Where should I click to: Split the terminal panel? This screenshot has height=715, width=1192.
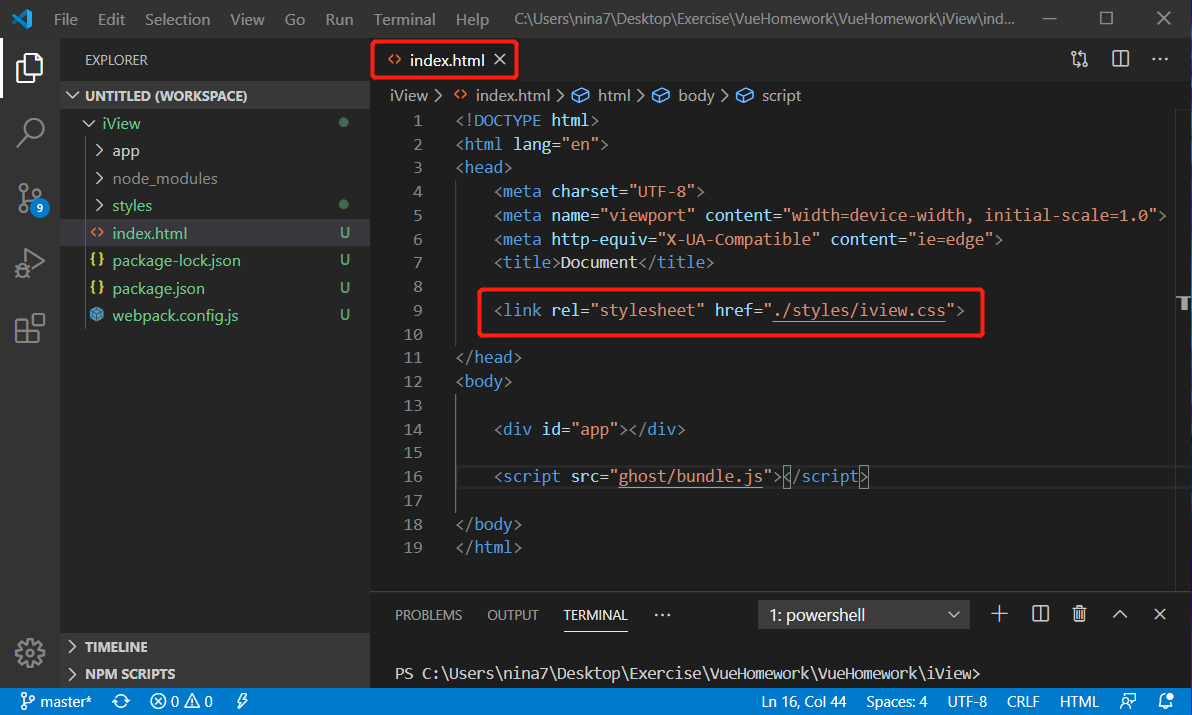tap(1040, 614)
